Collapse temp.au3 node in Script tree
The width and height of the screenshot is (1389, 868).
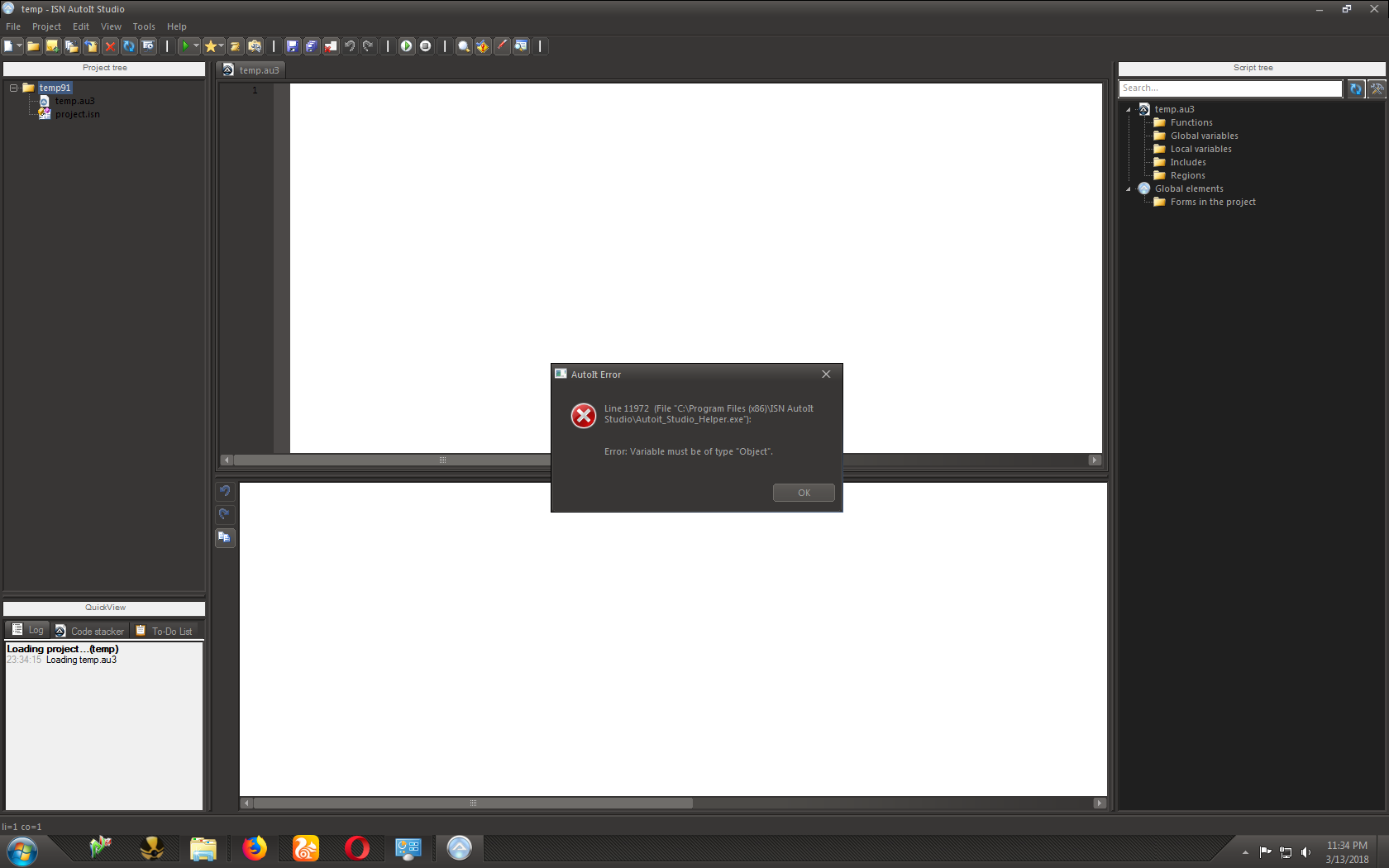1129,109
